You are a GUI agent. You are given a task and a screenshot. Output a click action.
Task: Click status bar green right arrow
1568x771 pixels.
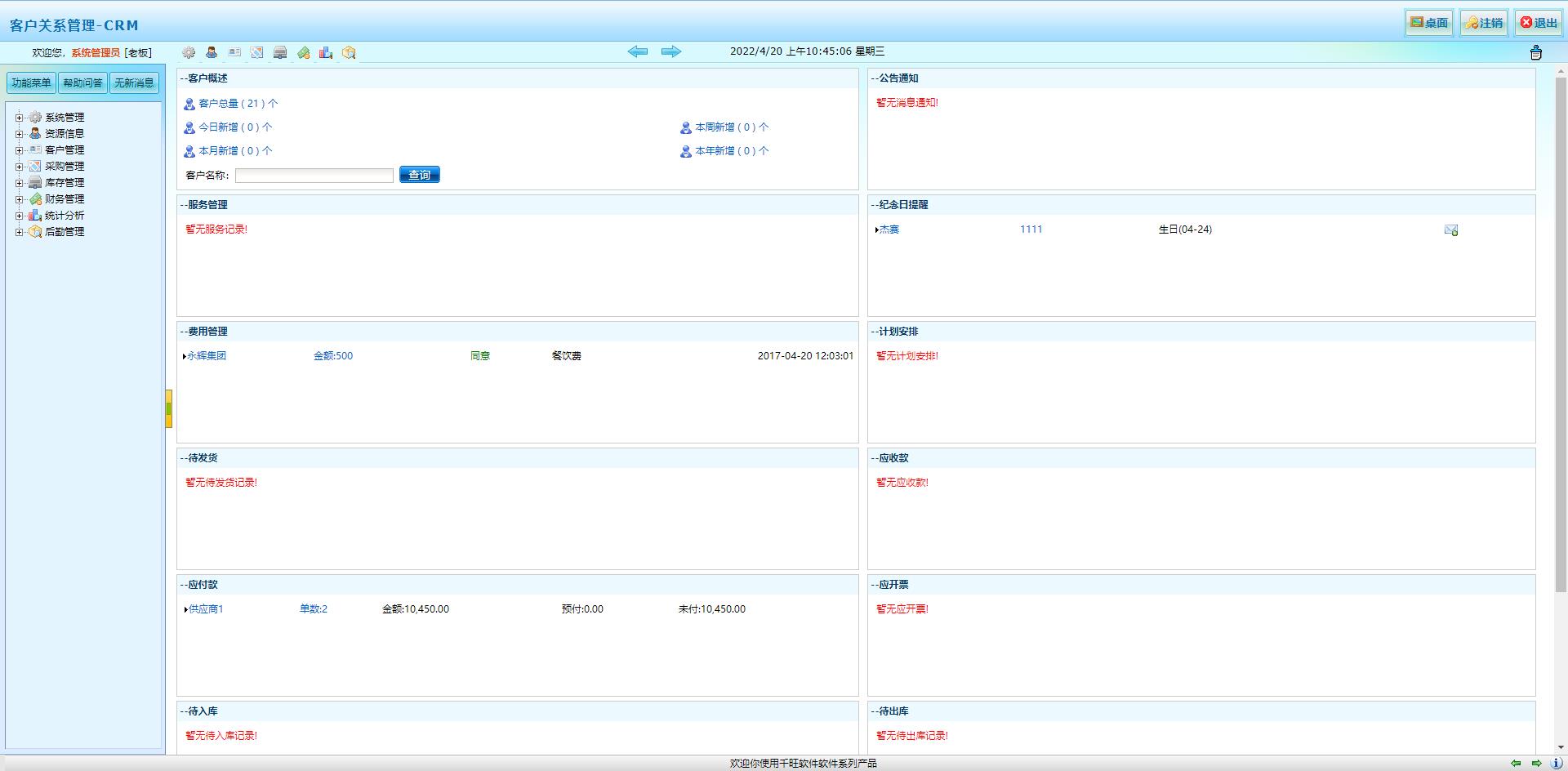(x=1536, y=763)
